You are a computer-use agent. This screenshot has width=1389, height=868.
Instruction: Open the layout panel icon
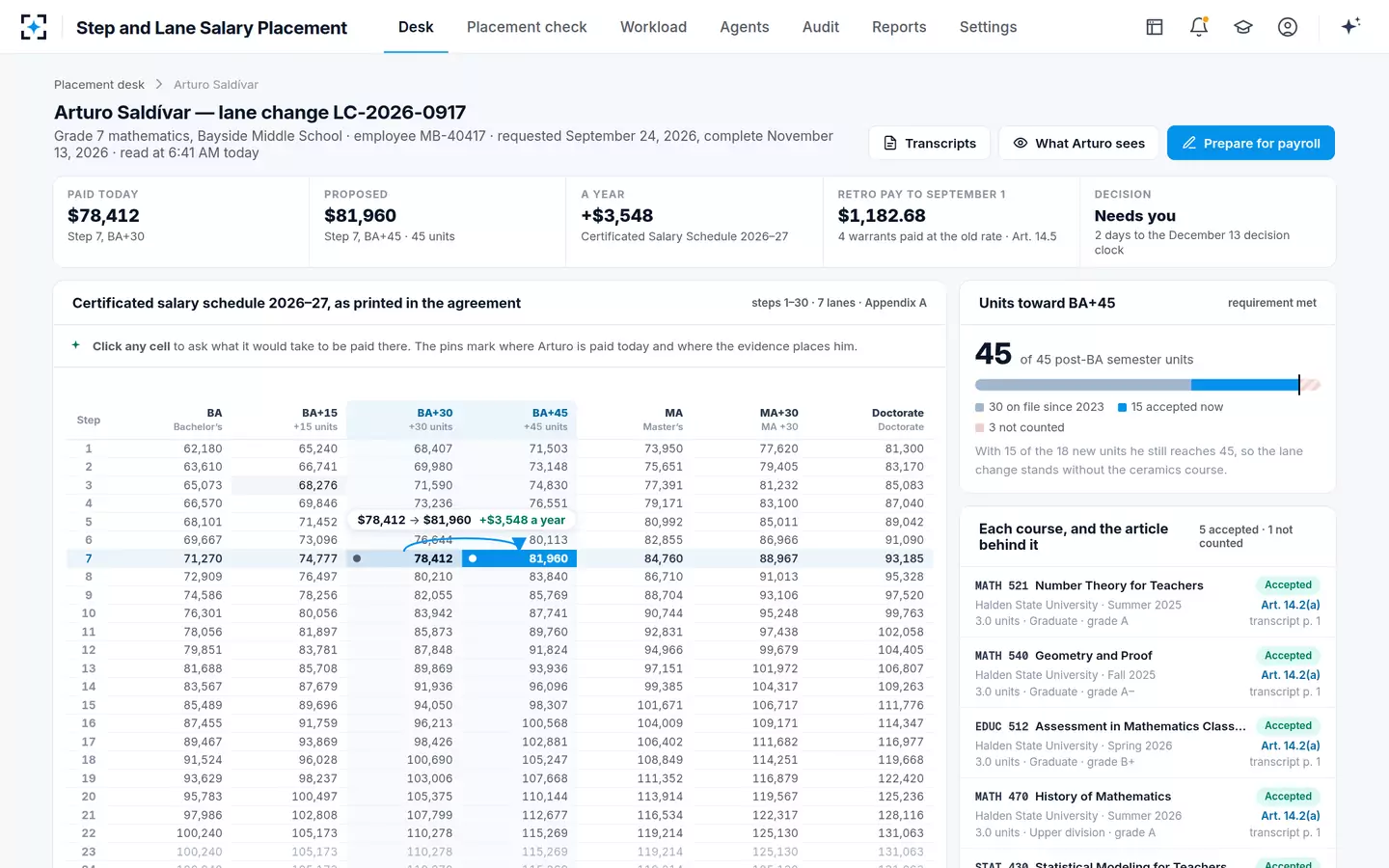point(1155,27)
